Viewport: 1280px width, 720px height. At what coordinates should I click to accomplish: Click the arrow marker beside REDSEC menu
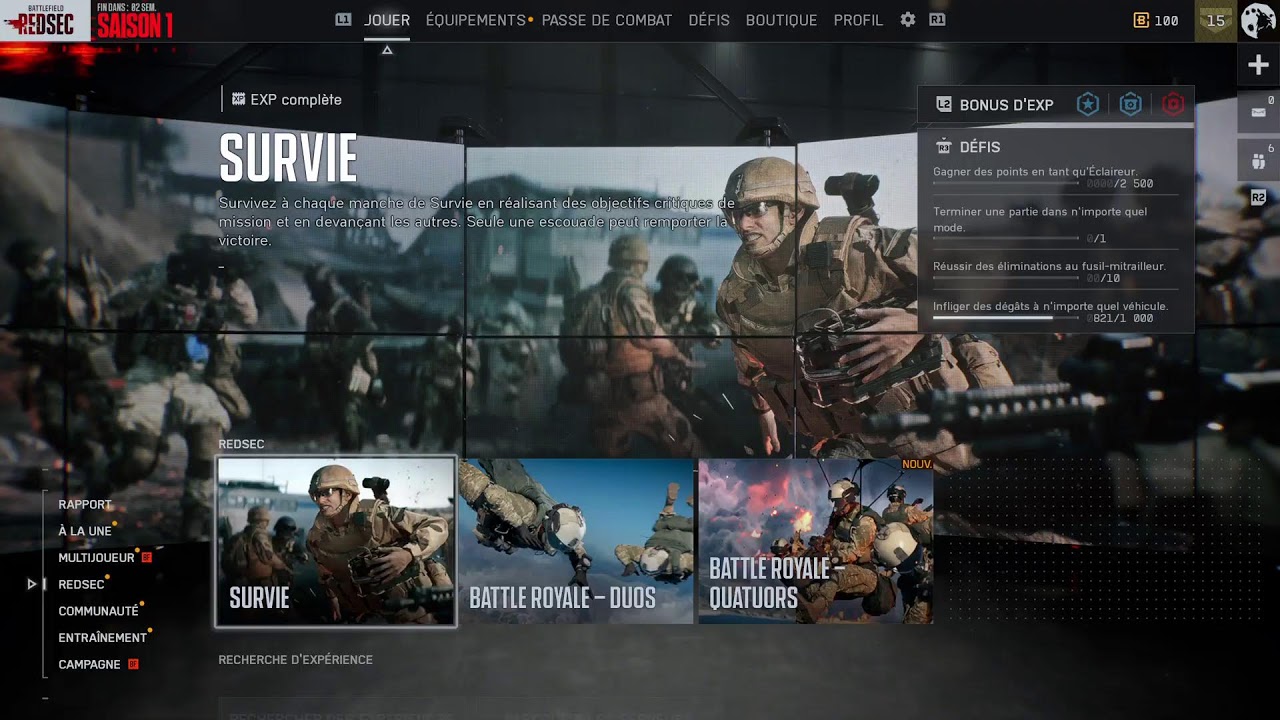(x=32, y=584)
